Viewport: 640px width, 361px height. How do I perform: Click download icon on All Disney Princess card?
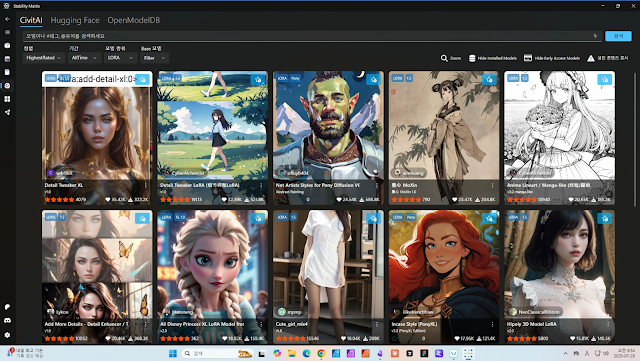[258, 218]
